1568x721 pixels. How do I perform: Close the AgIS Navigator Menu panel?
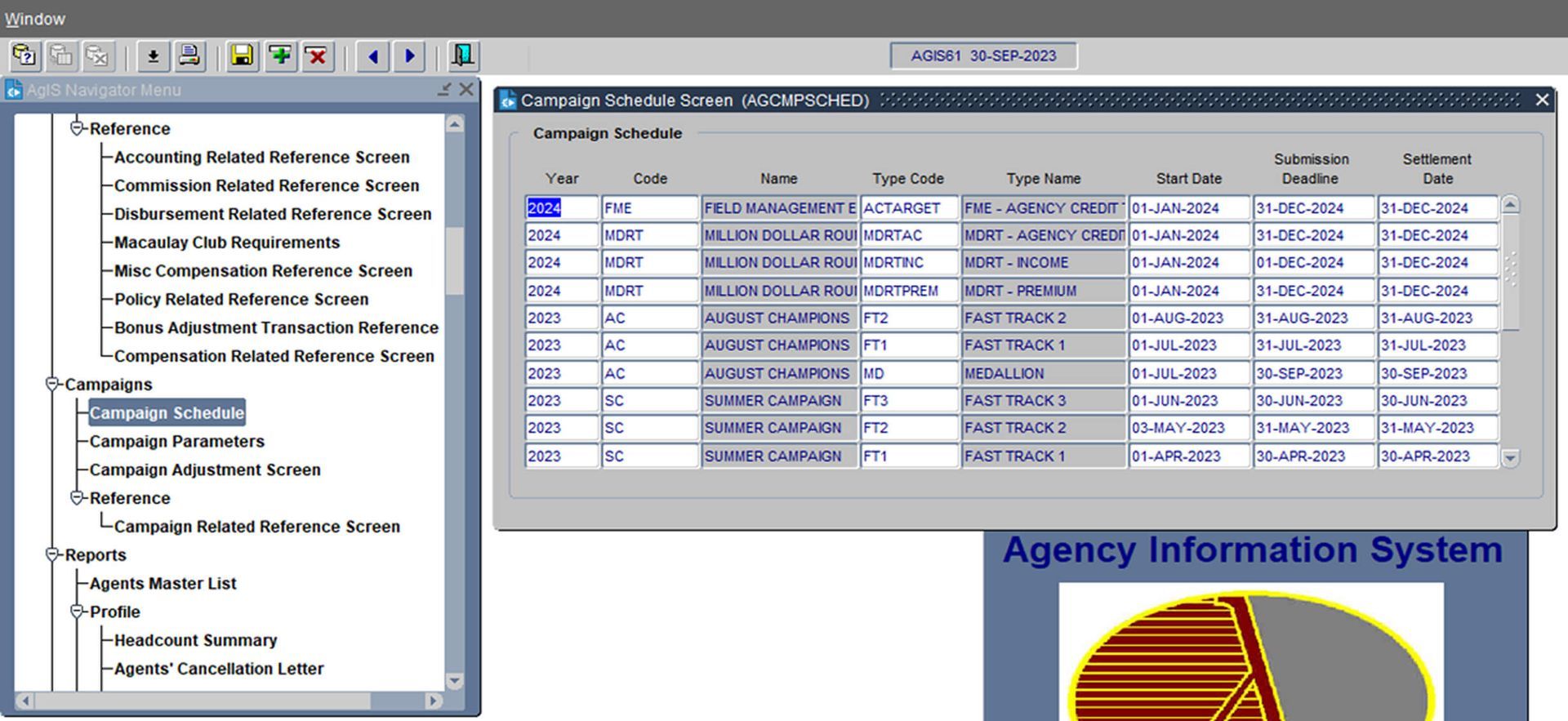tap(466, 90)
